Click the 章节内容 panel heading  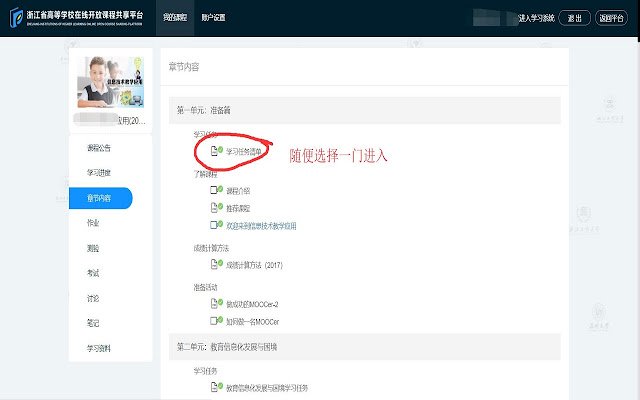point(184,67)
